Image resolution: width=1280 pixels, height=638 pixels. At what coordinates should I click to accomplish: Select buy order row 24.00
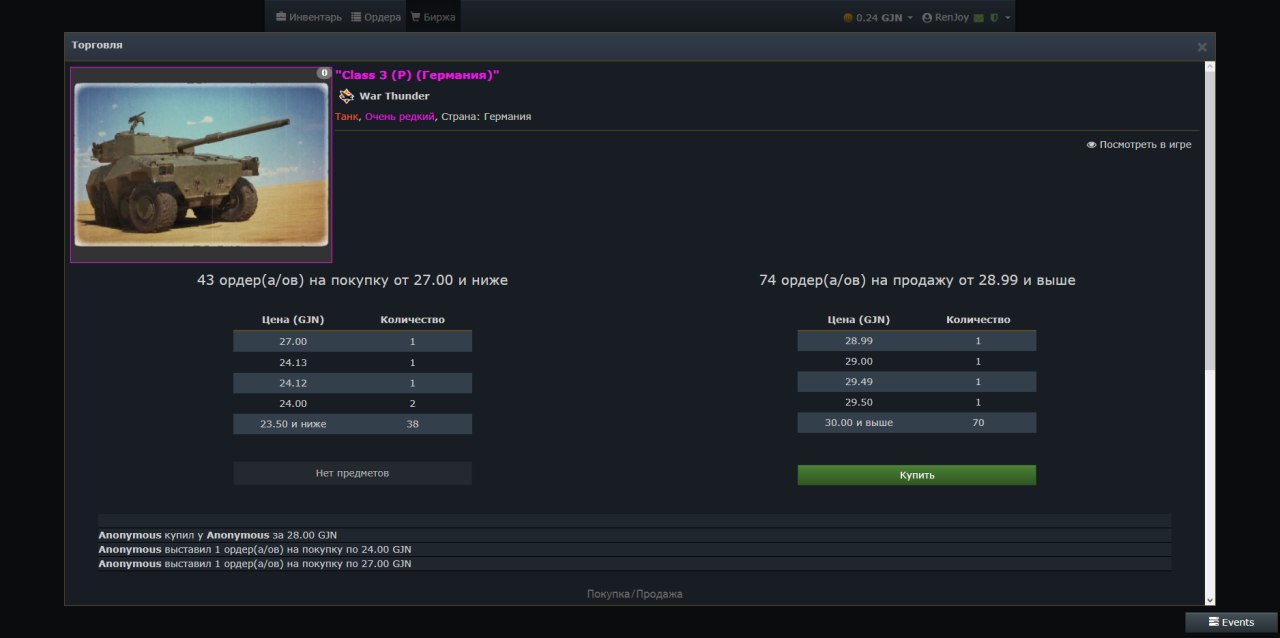tap(352, 403)
